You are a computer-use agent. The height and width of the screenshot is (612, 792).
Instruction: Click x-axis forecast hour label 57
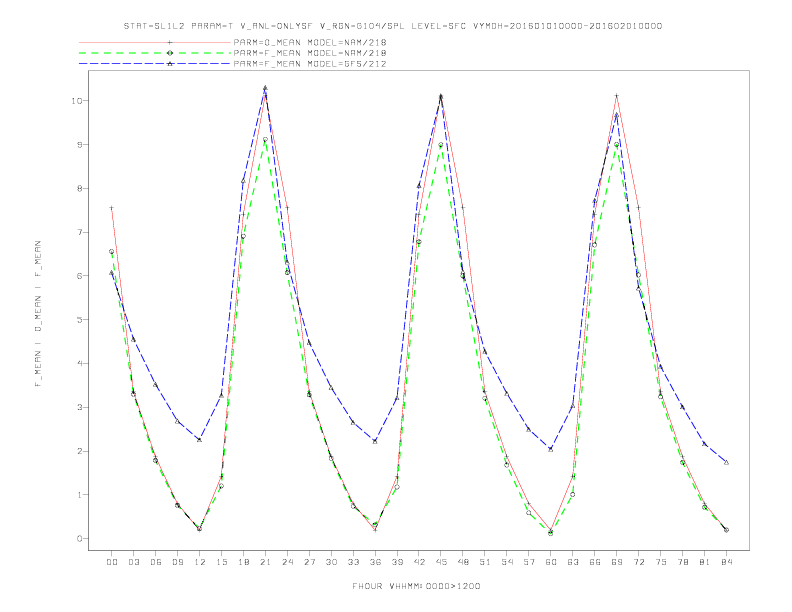tap(529, 562)
